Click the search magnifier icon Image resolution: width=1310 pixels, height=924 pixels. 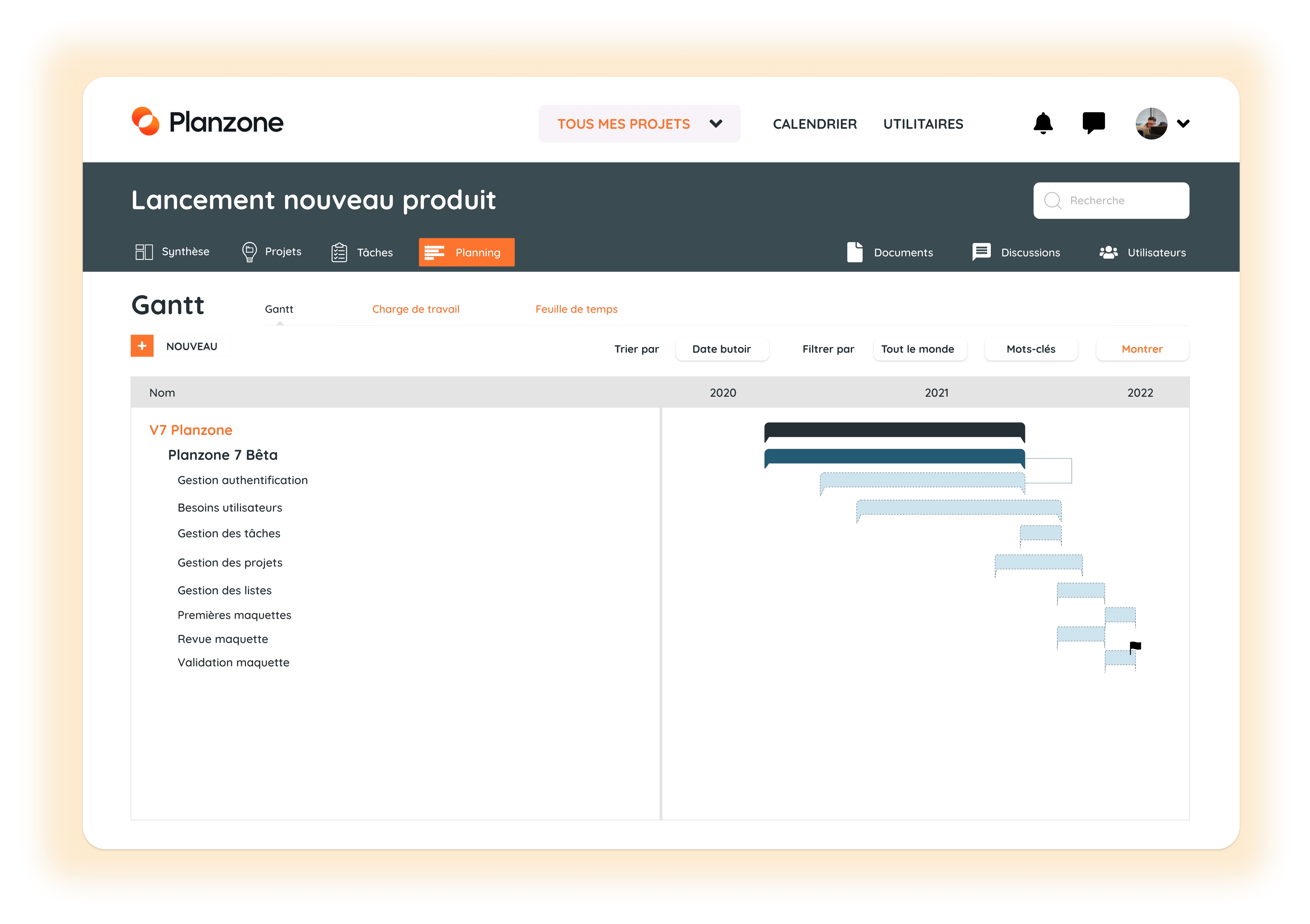(1052, 201)
